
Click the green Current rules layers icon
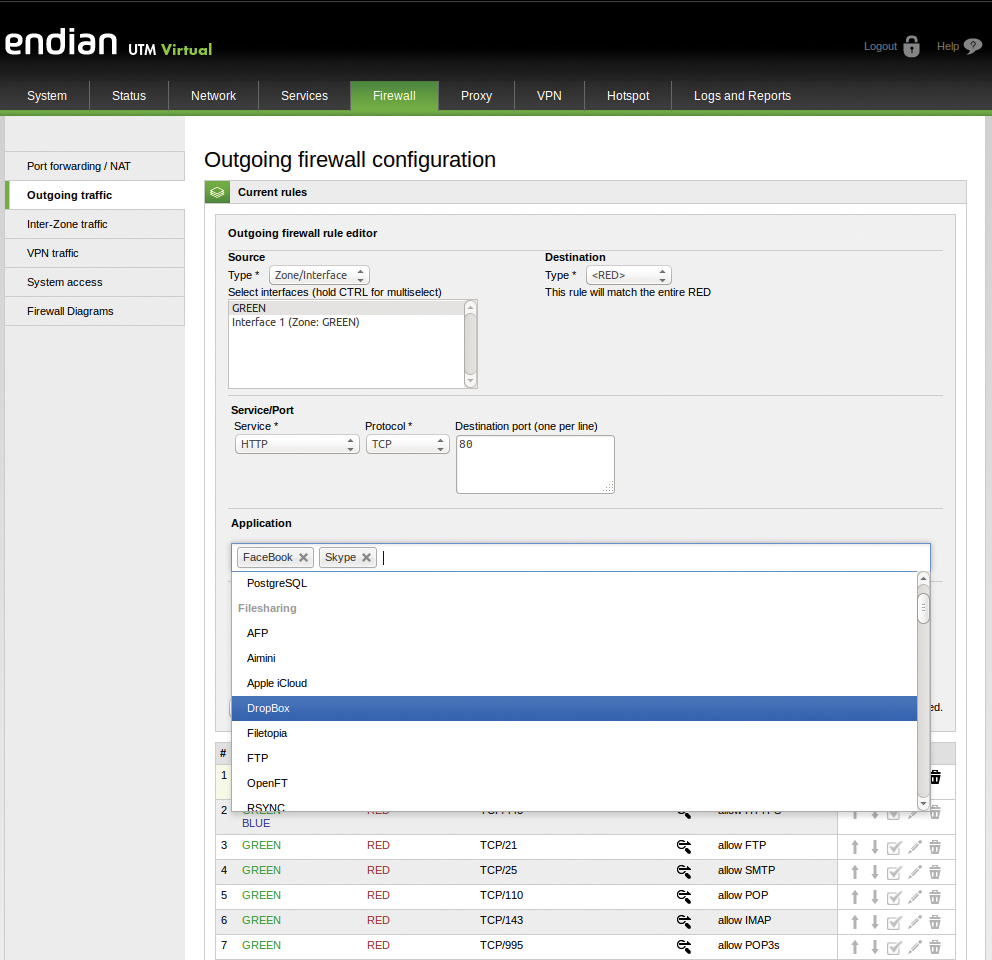[217, 192]
